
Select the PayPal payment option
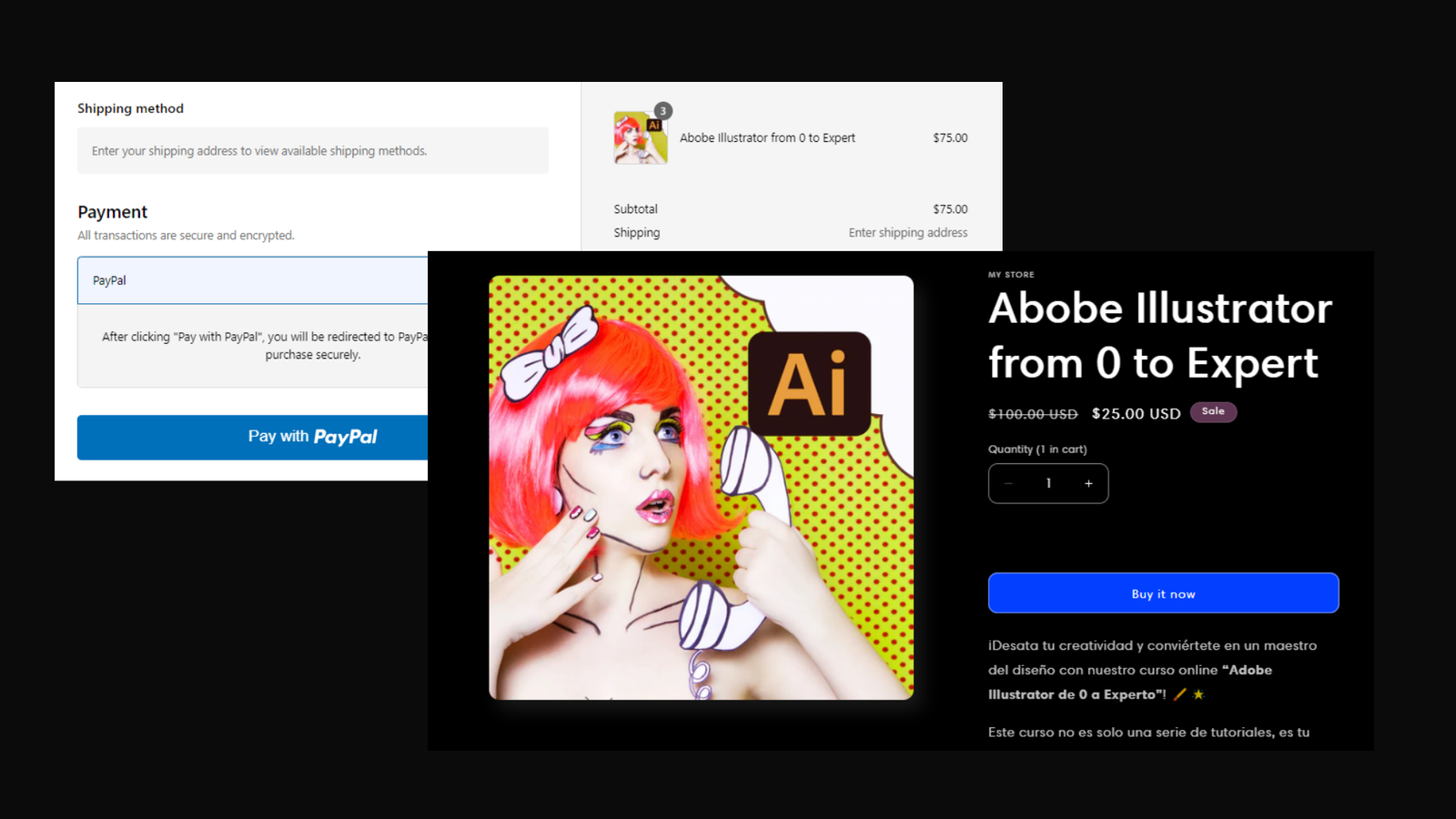pyautogui.click(x=253, y=280)
